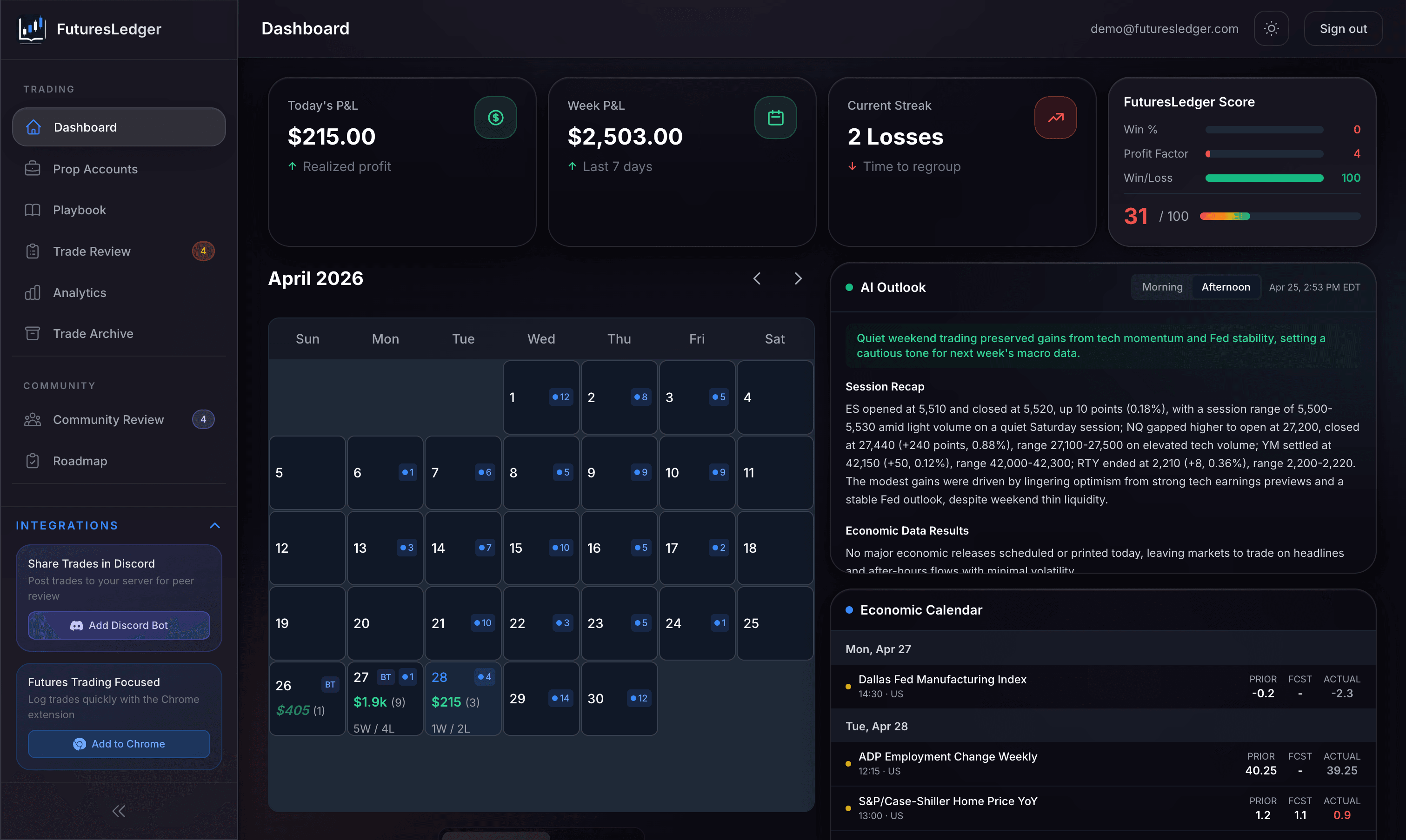Click the Today's P&L dollar icon
This screenshot has height=840, width=1406.
(x=495, y=118)
